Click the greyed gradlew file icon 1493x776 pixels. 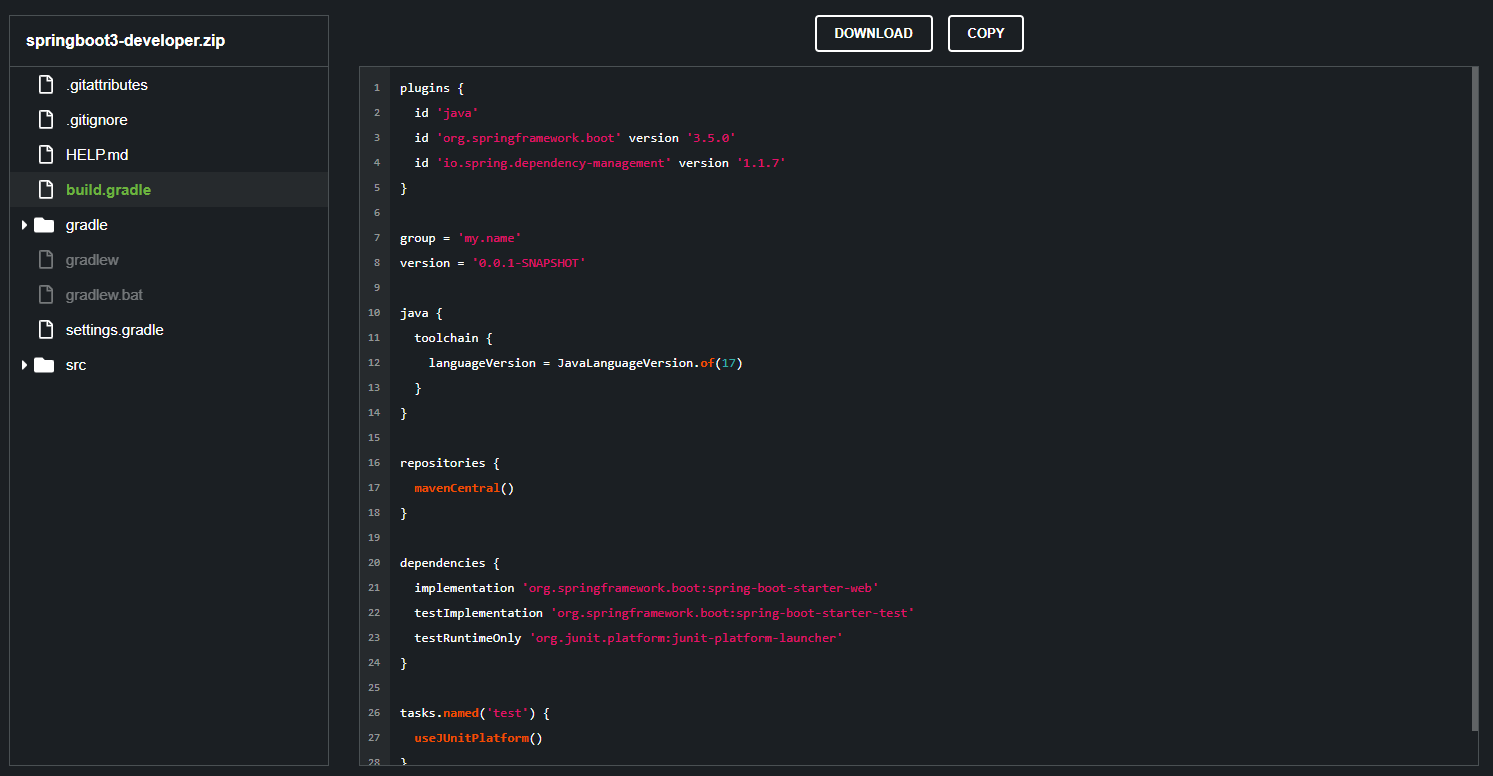[x=45, y=260]
